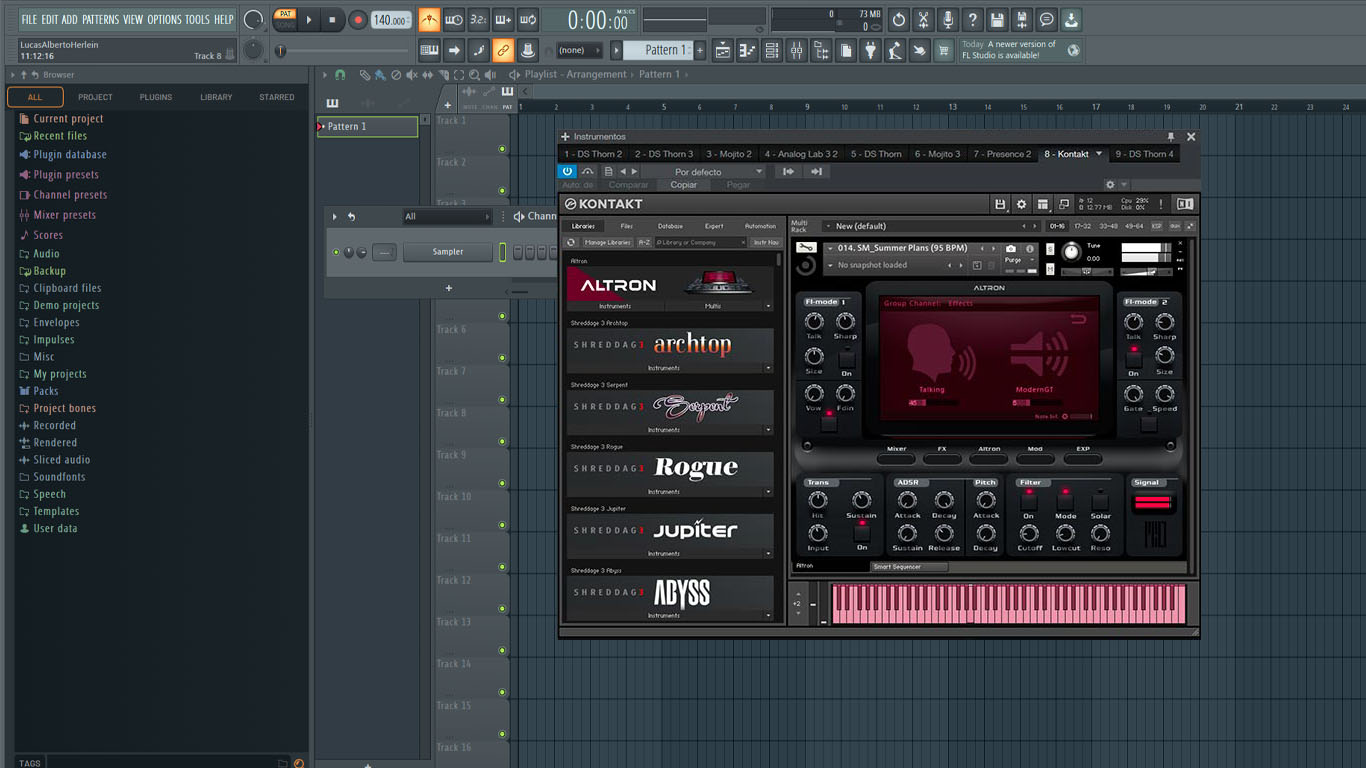Click the Kontakt wrench edit icon

805,248
